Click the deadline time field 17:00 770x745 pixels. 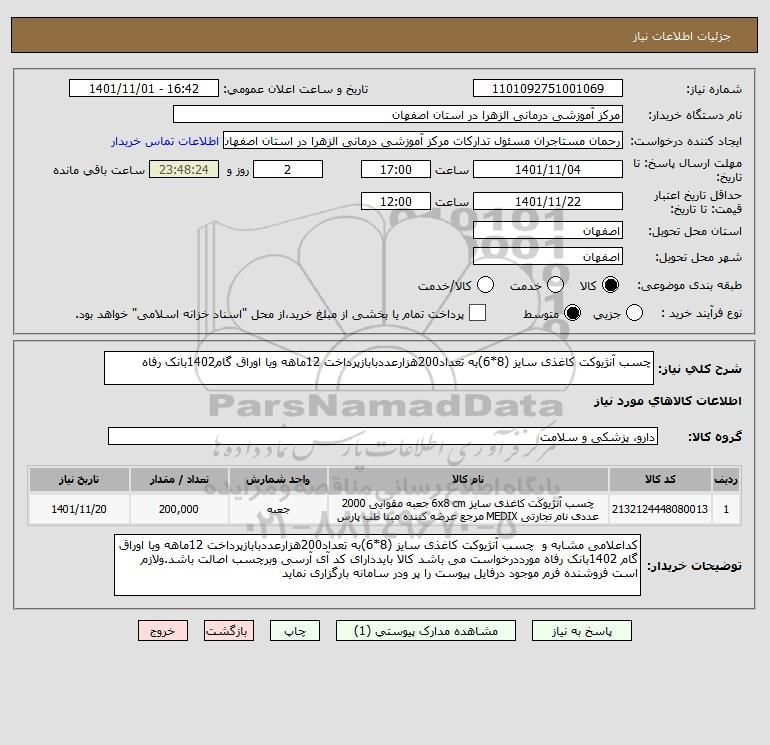point(396,169)
